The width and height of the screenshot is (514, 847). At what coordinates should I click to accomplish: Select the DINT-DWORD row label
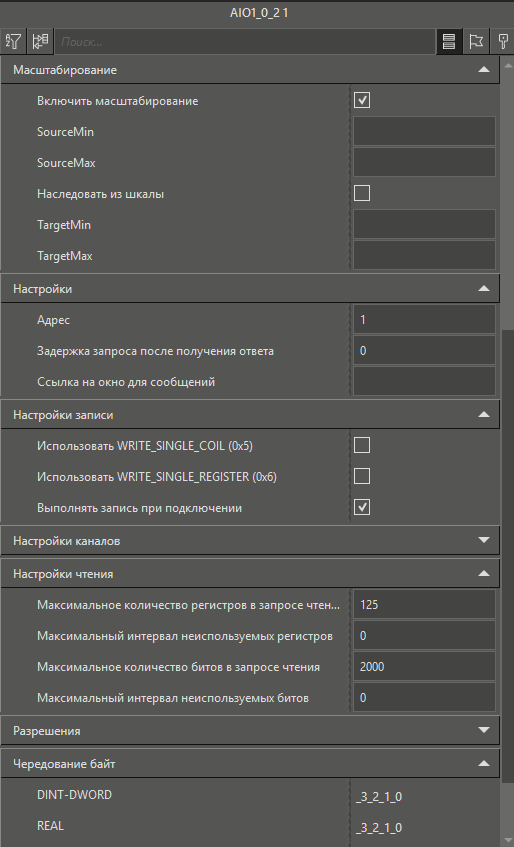tap(75, 795)
